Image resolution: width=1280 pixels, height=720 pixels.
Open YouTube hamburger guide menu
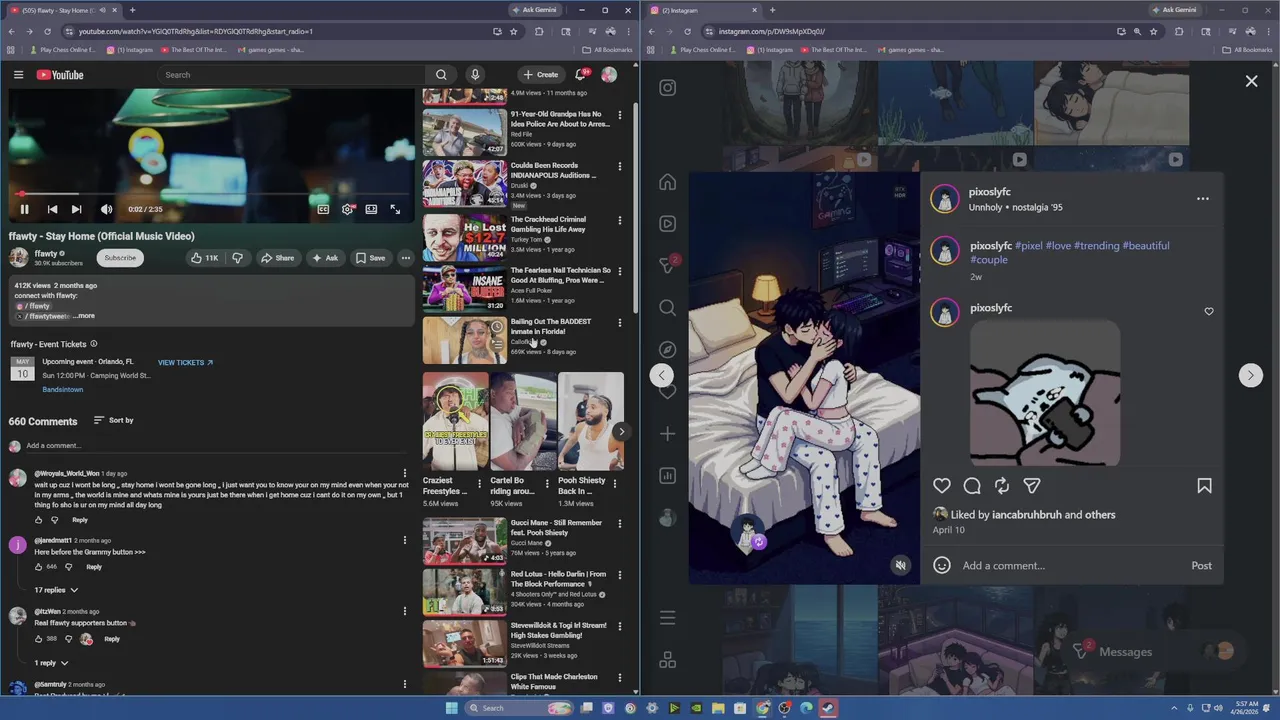[18, 75]
